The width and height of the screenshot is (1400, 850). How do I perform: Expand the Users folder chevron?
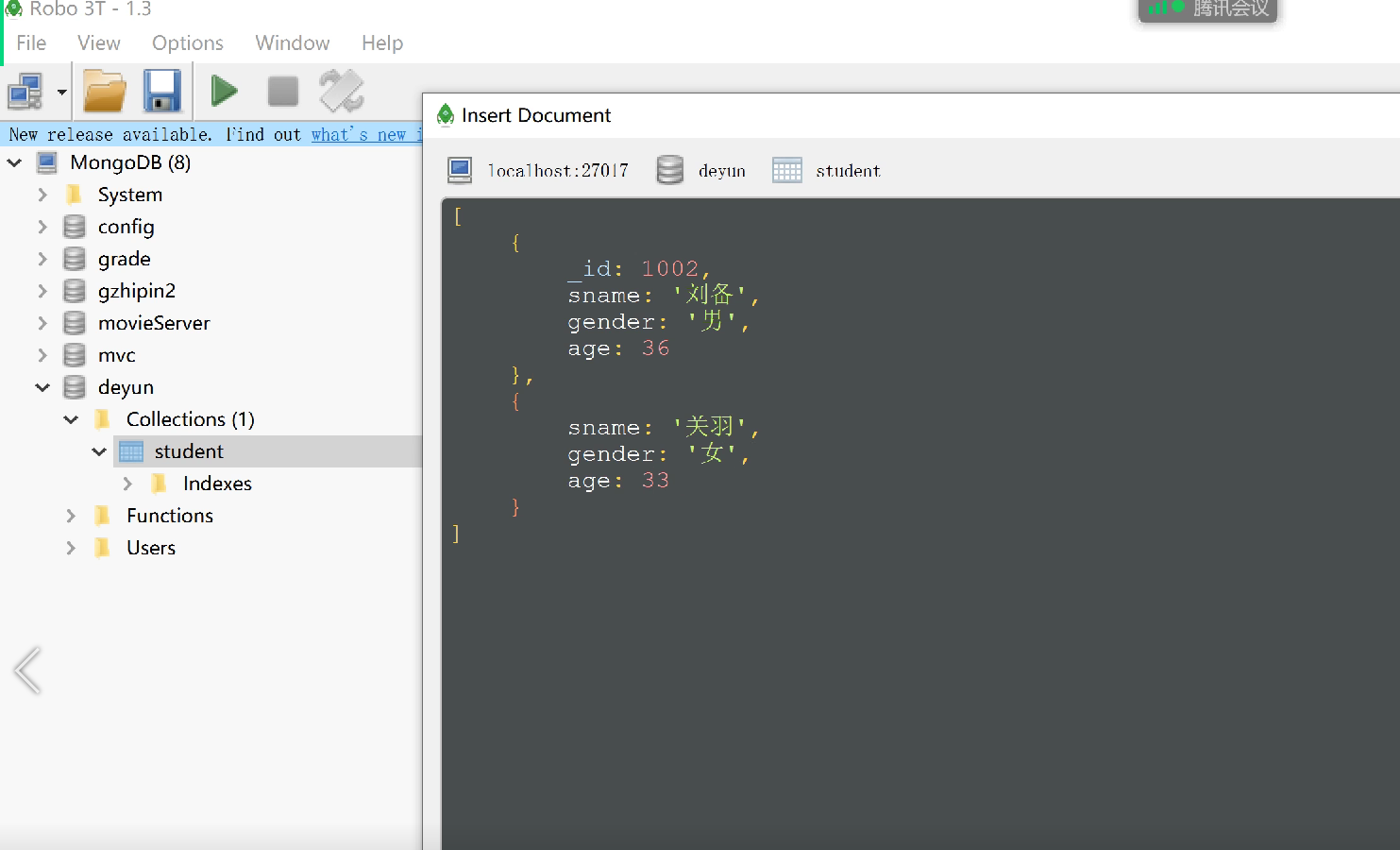(x=71, y=548)
